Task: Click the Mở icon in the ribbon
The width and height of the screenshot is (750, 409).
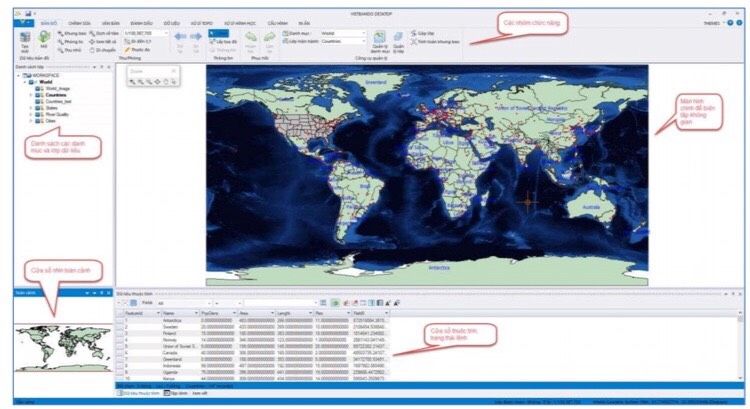Action: coord(44,38)
